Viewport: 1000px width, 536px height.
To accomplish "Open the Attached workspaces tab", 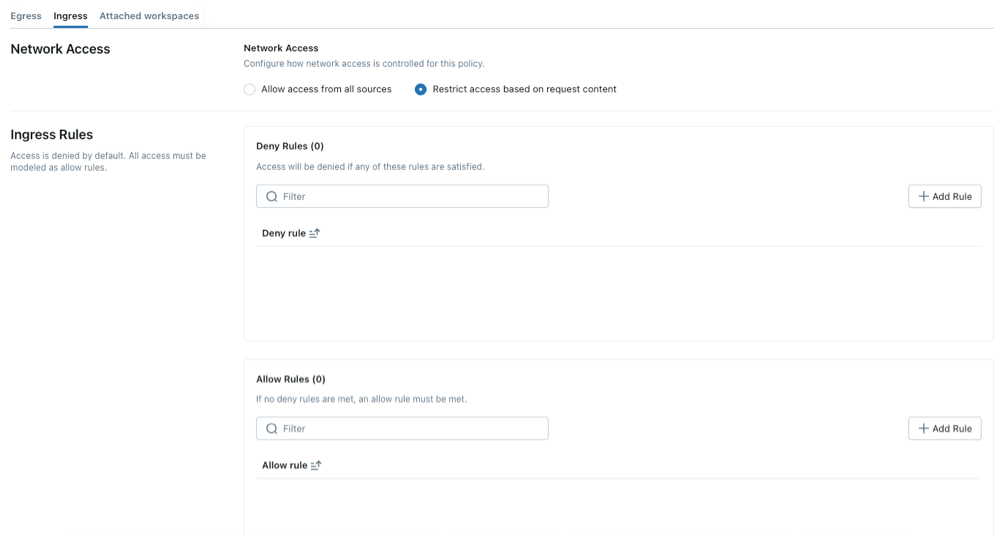I will 149,16.
